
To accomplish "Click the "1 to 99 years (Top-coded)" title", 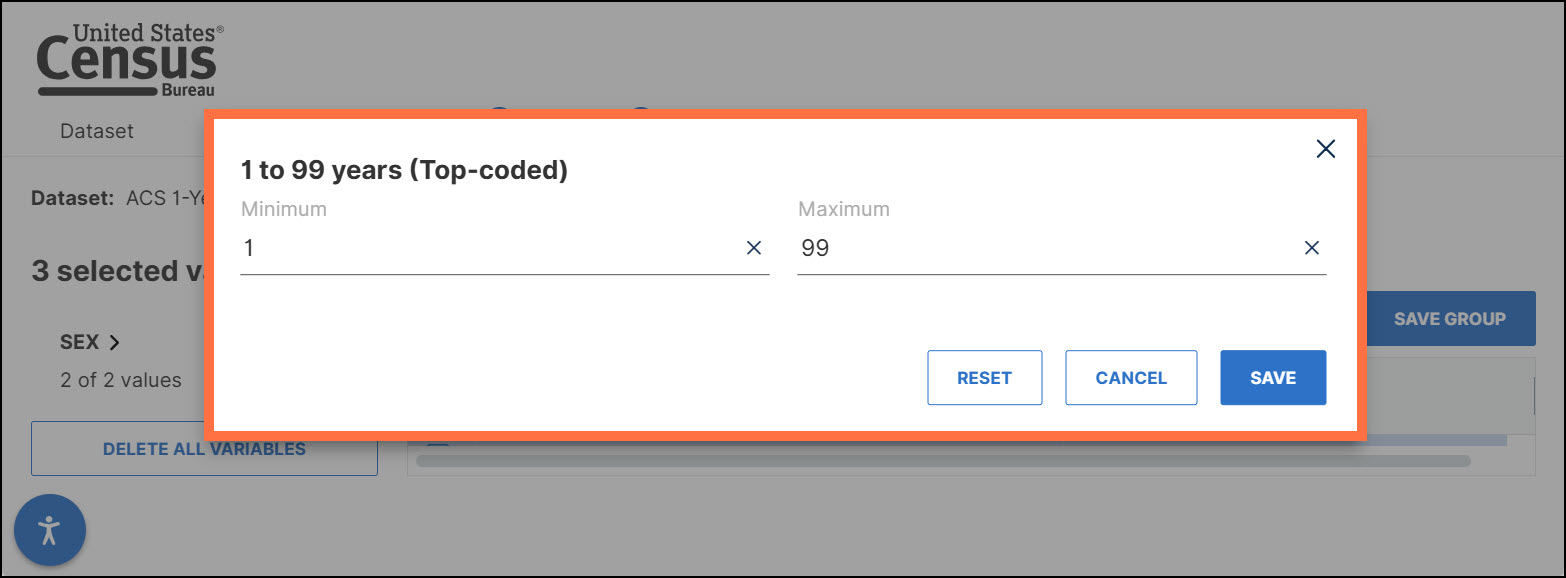I will (404, 170).
